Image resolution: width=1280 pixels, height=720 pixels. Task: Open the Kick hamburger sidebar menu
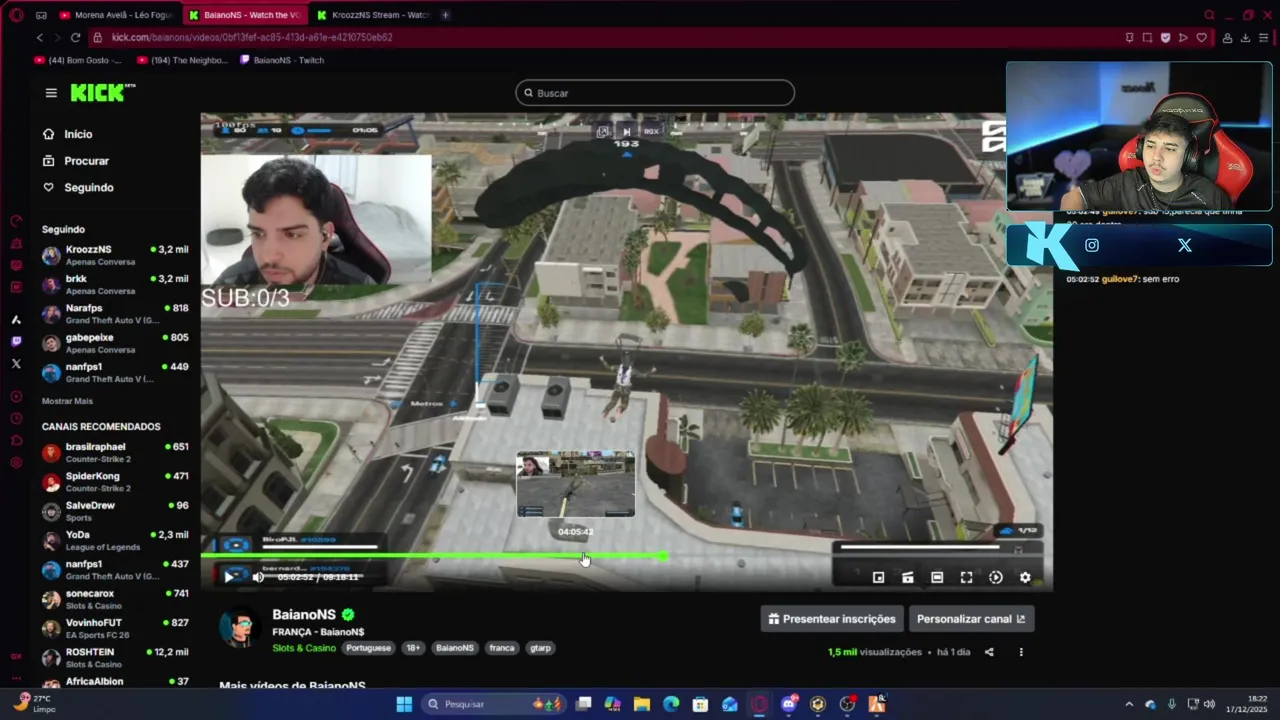point(51,93)
